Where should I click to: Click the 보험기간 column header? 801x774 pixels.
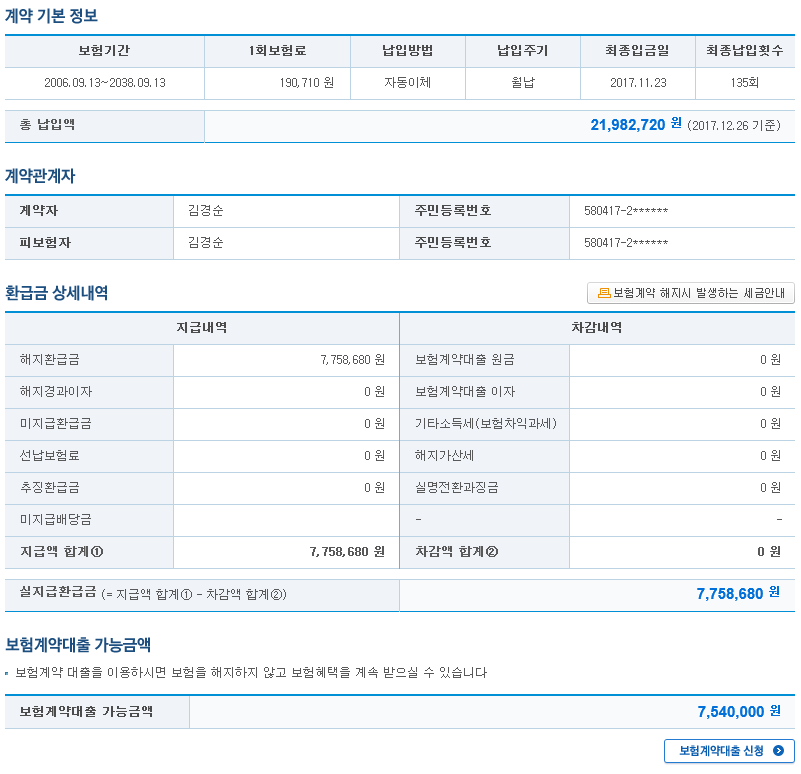[104, 51]
